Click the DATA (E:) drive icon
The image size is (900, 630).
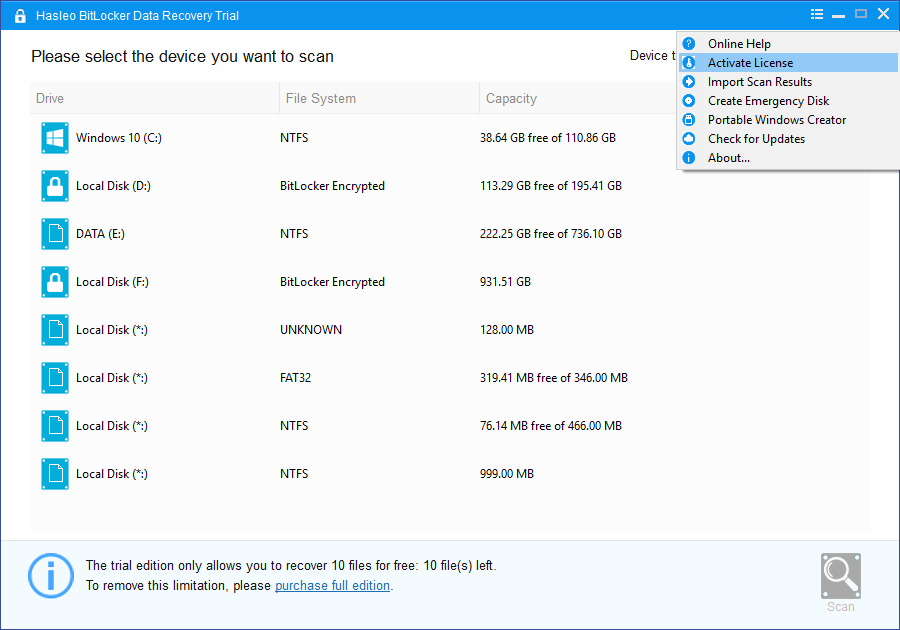(x=55, y=234)
